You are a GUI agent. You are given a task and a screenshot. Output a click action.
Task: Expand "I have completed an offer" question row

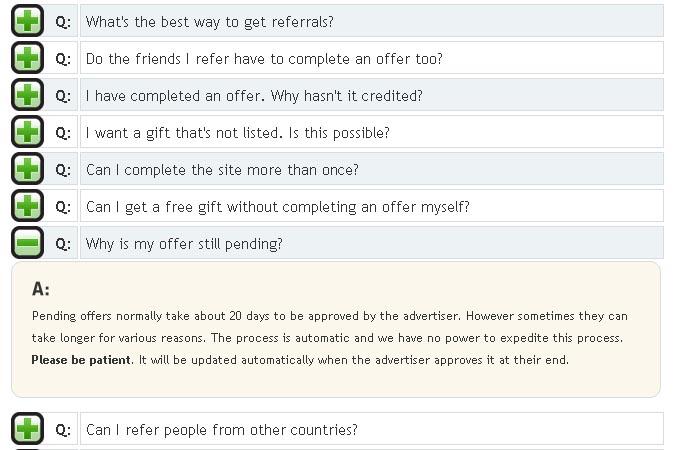pos(254,96)
